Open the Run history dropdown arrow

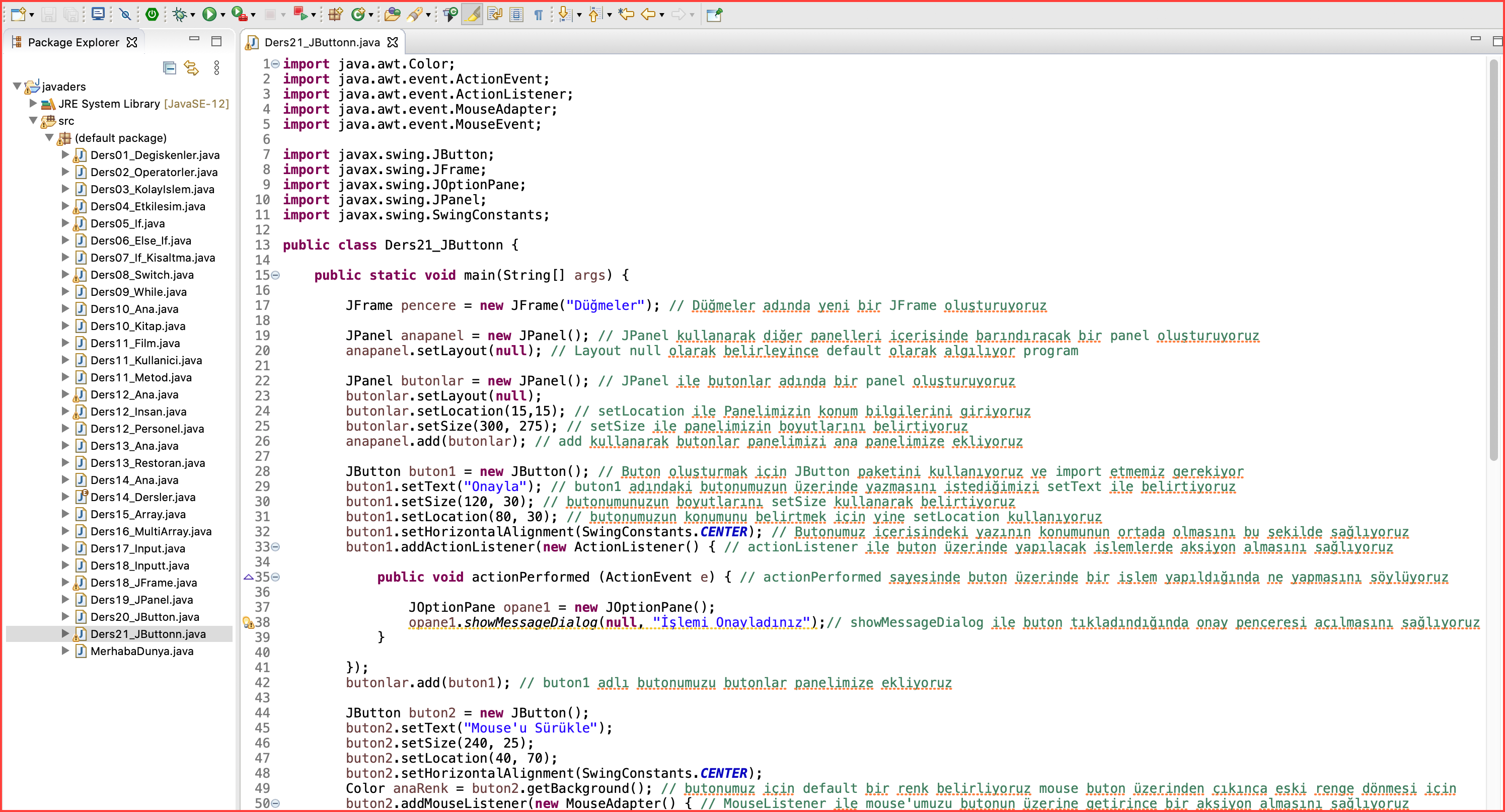tap(222, 15)
